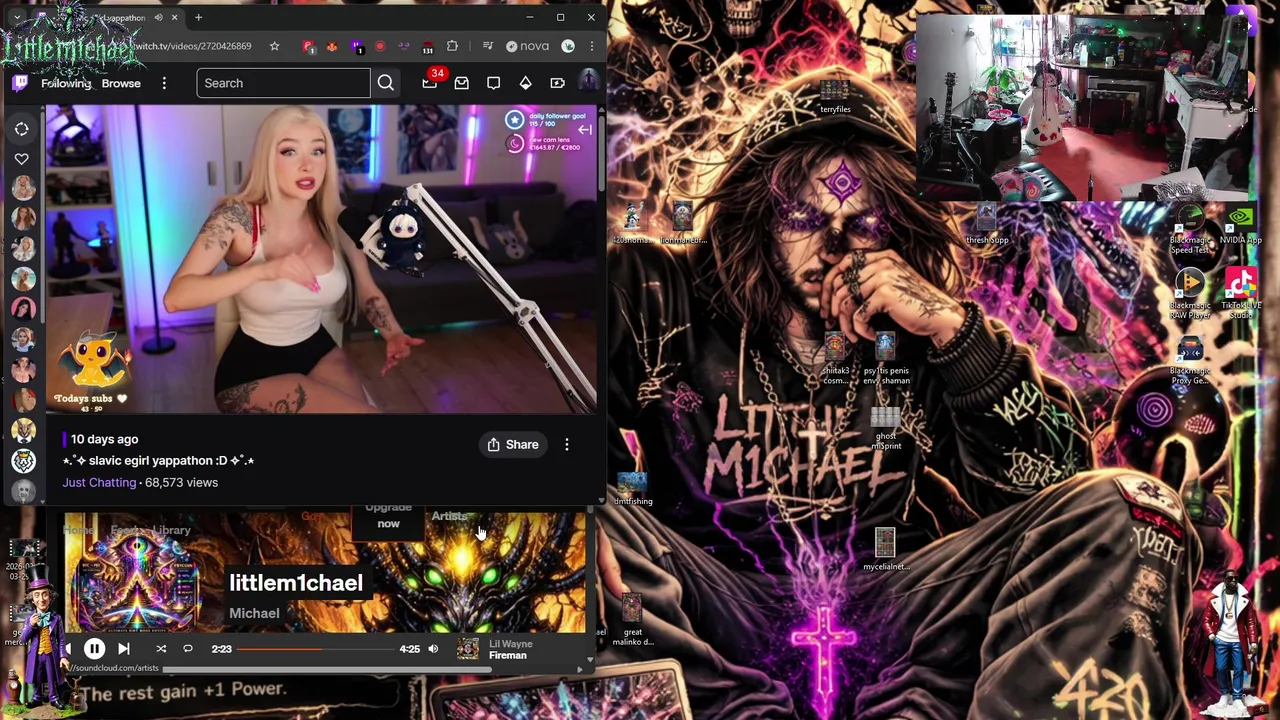
Task: Open SoundCloud Artists menu item
Action: click(449, 516)
